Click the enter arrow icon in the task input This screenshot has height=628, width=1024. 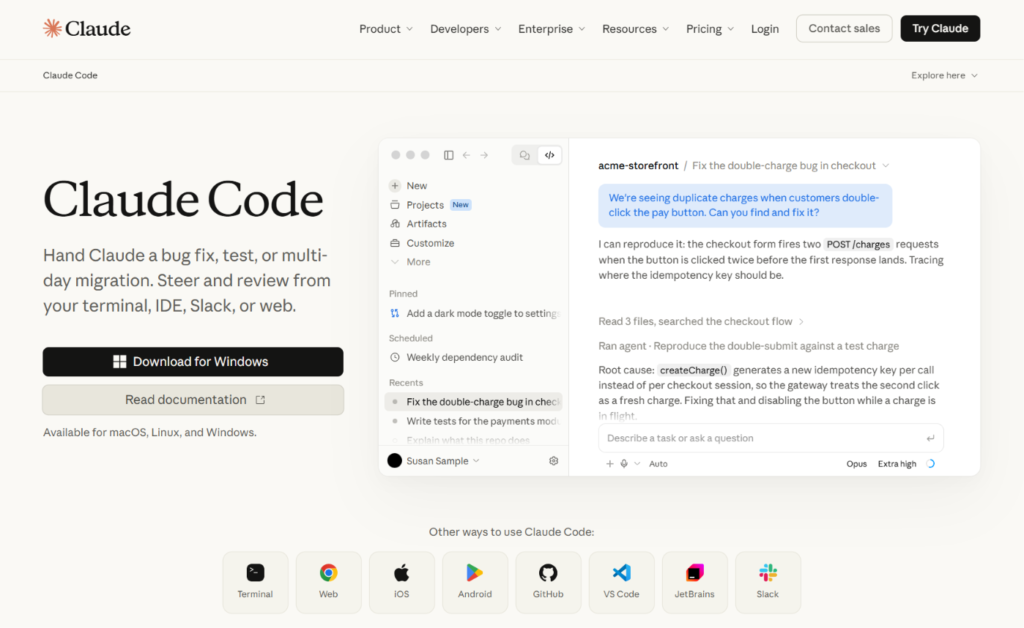pyautogui.click(x=931, y=439)
